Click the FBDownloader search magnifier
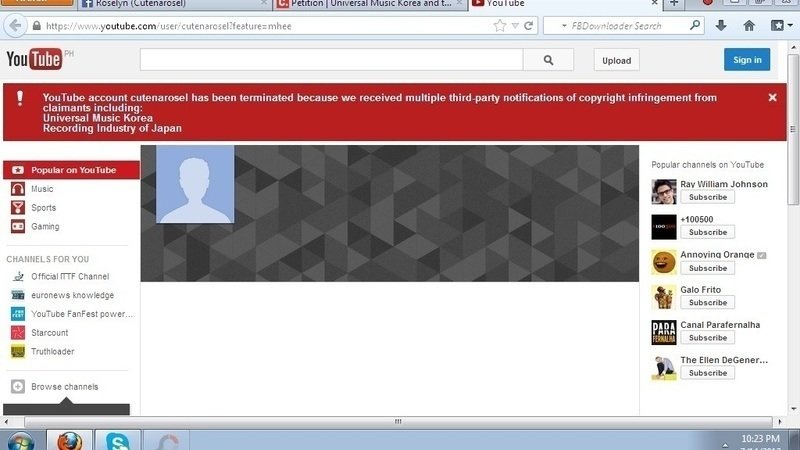 pos(695,25)
